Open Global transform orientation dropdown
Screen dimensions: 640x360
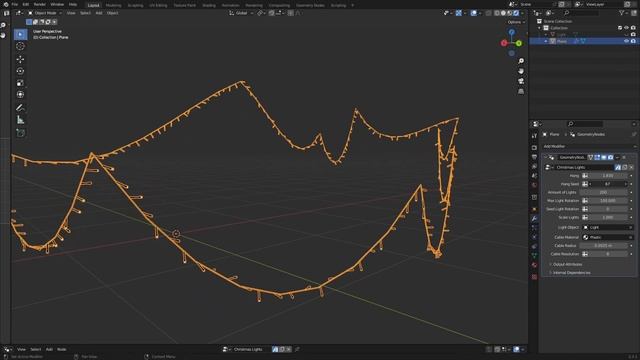[241, 13]
